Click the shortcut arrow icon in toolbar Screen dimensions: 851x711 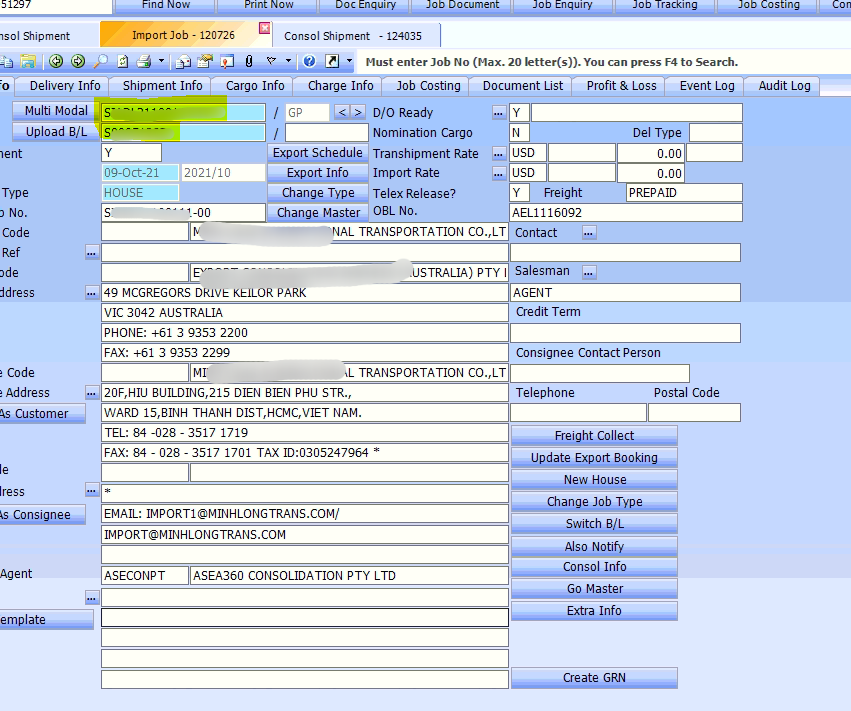coord(332,62)
